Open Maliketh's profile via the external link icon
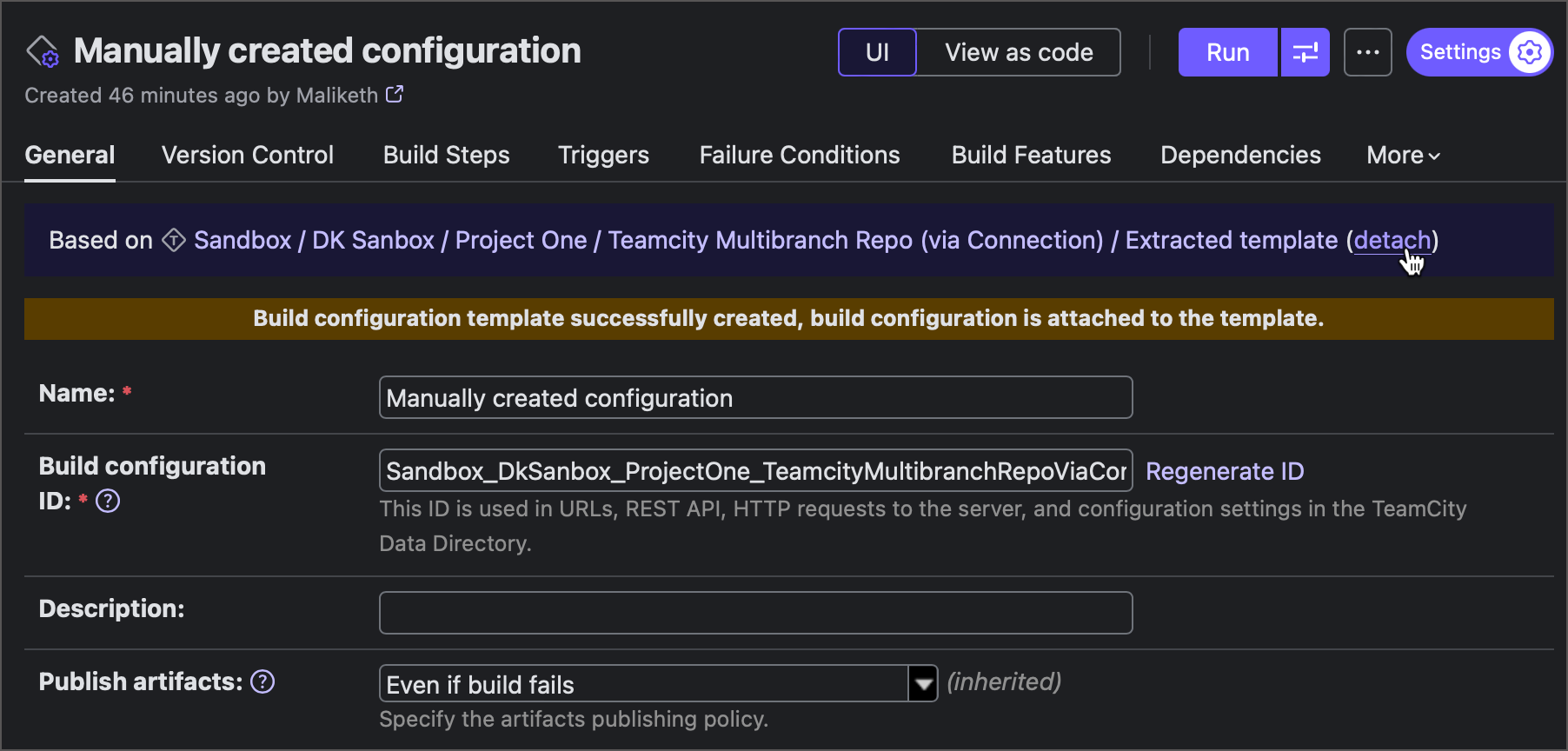This screenshot has width=1568, height=751. (x=395, y=94)
